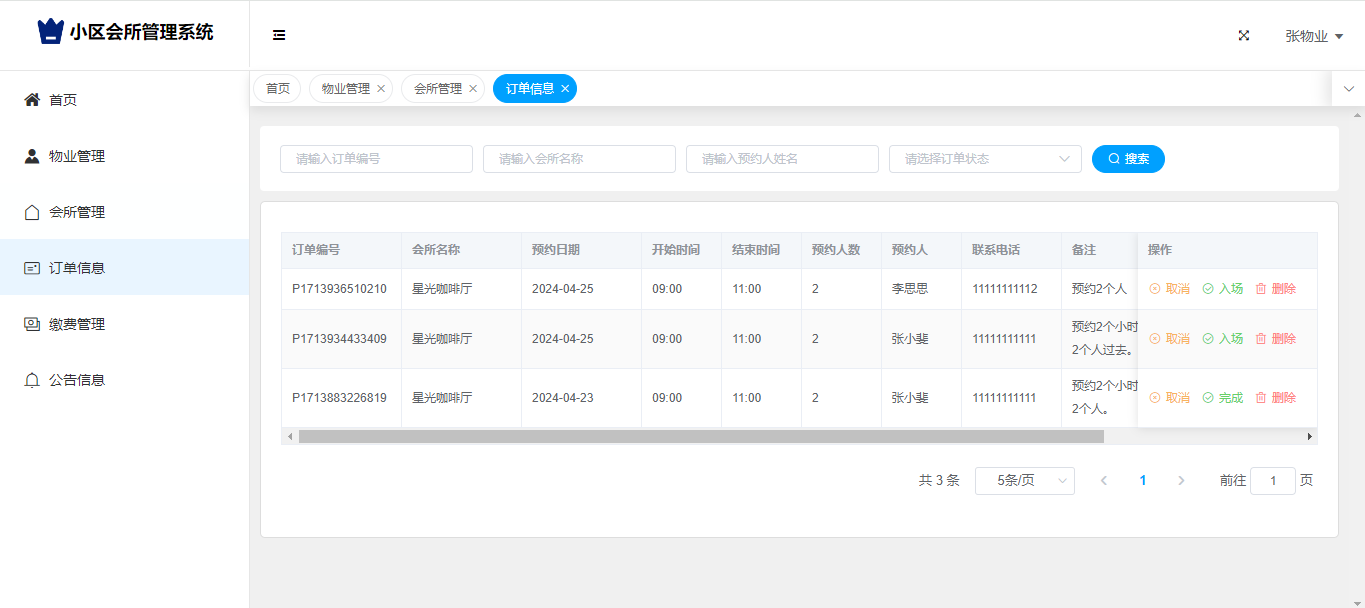Switch to the 首页 tab

pos(277,89)
